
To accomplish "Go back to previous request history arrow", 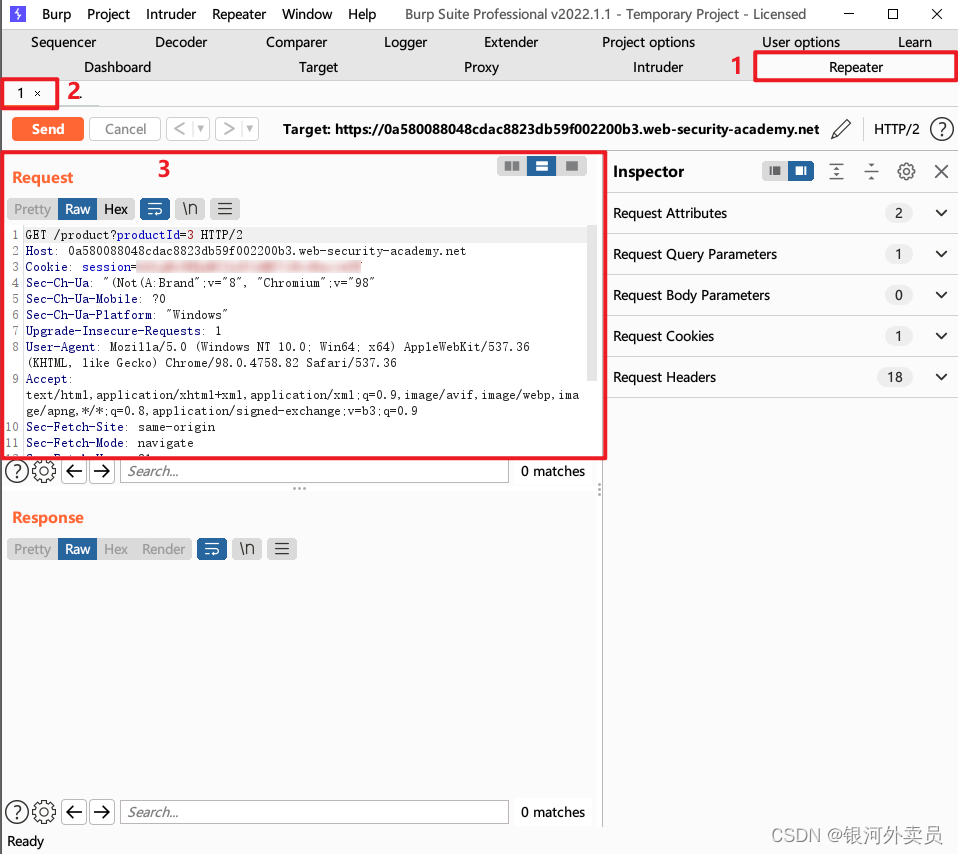I will (x=179, y=129).
